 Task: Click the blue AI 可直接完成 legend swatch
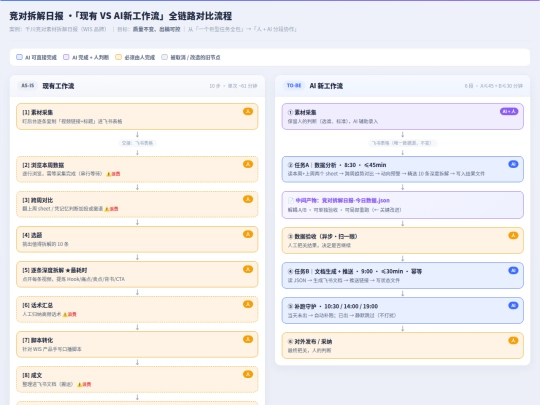(20, 57)
